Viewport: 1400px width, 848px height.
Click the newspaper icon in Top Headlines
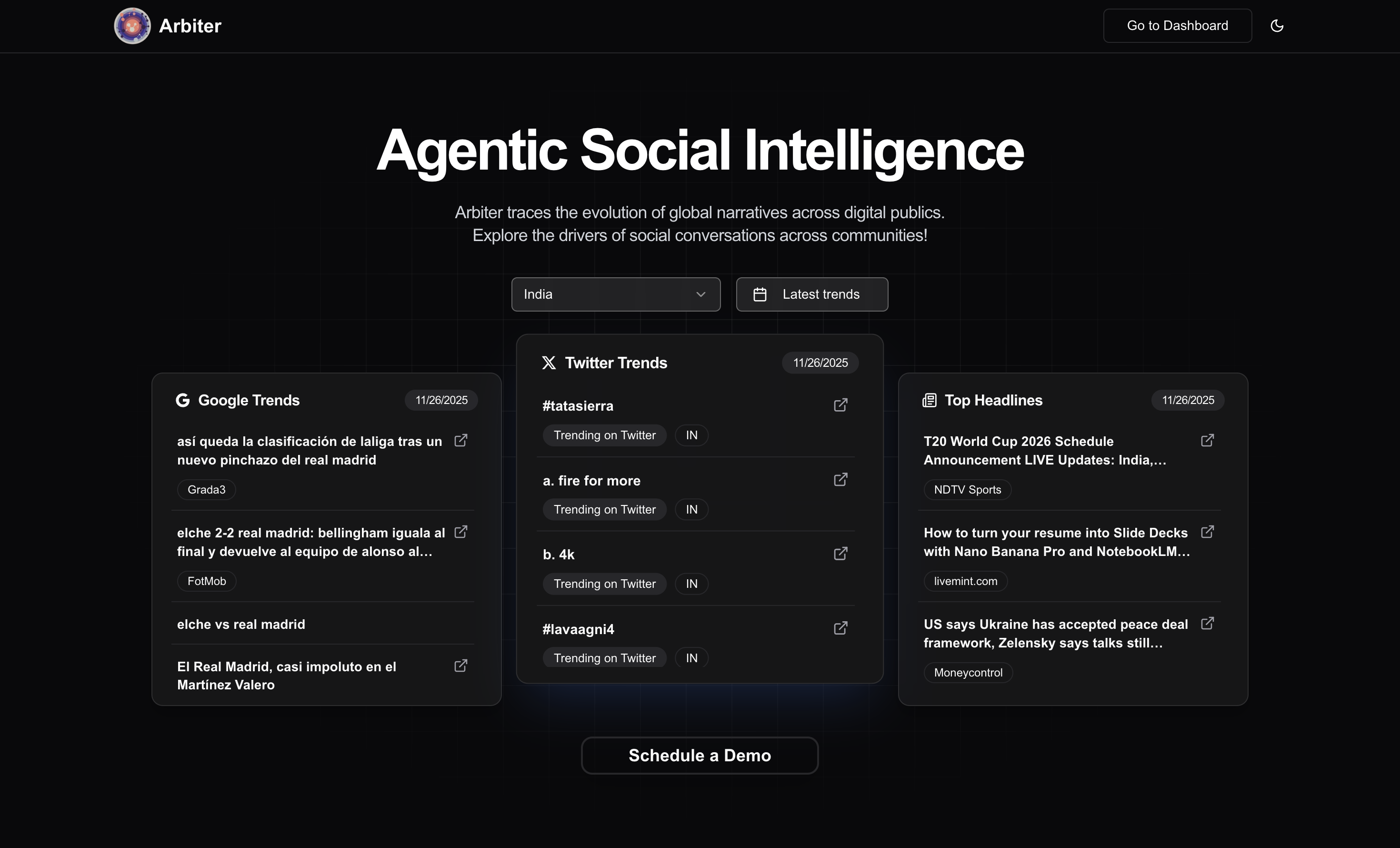pos(930,400)
